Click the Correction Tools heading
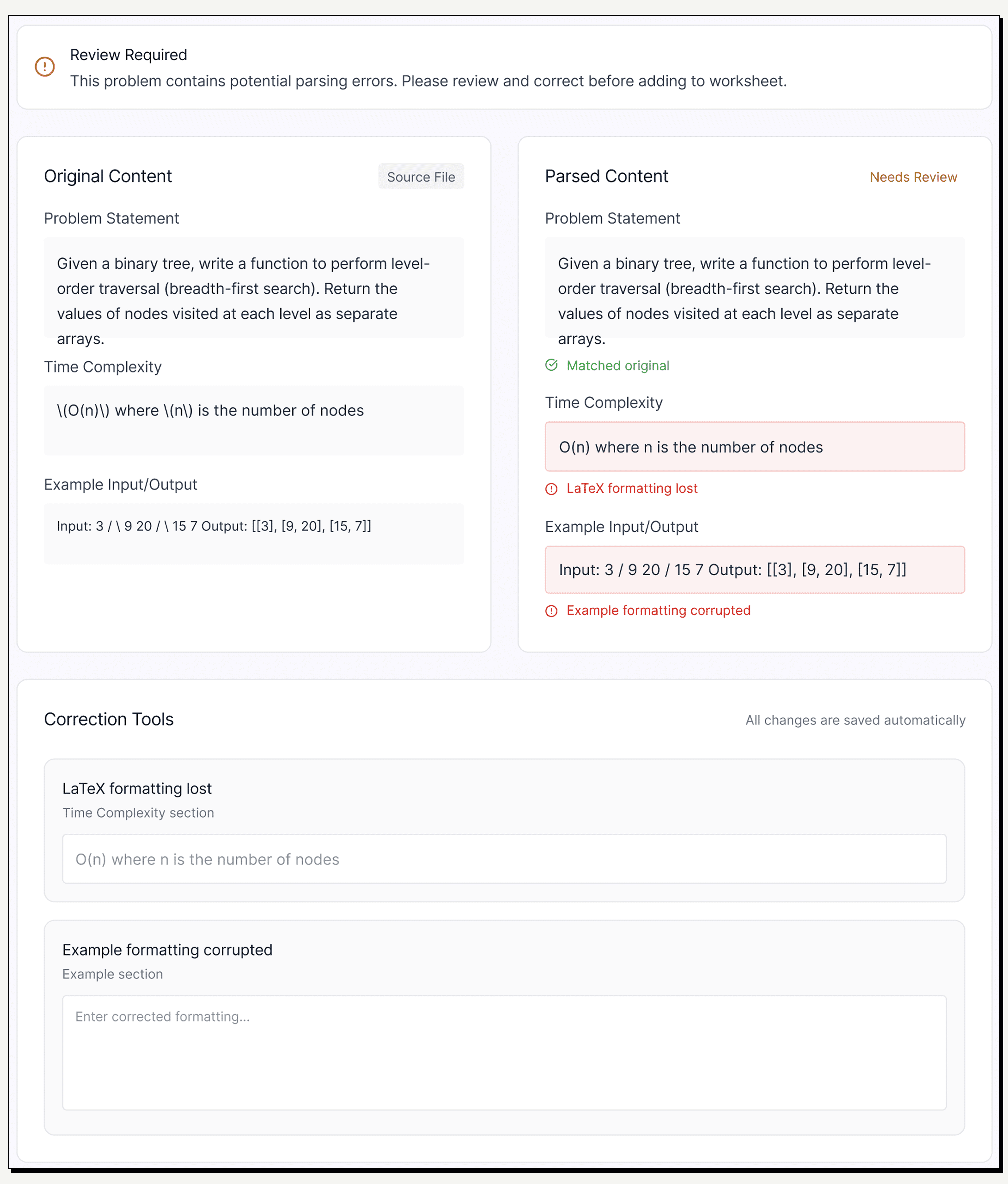Viewport: 1008px width, 1184px height. [109, 719]
